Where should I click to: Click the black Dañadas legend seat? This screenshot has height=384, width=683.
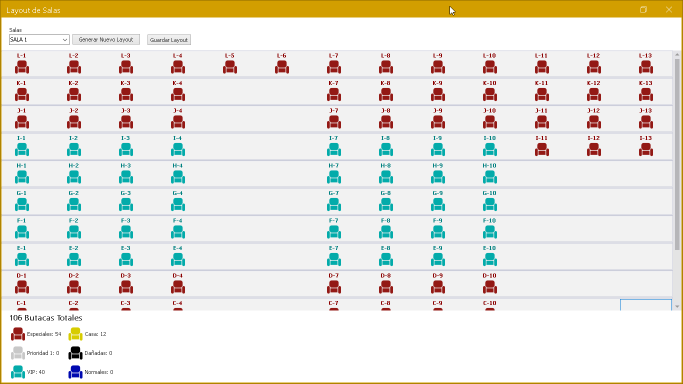point(75,353)
